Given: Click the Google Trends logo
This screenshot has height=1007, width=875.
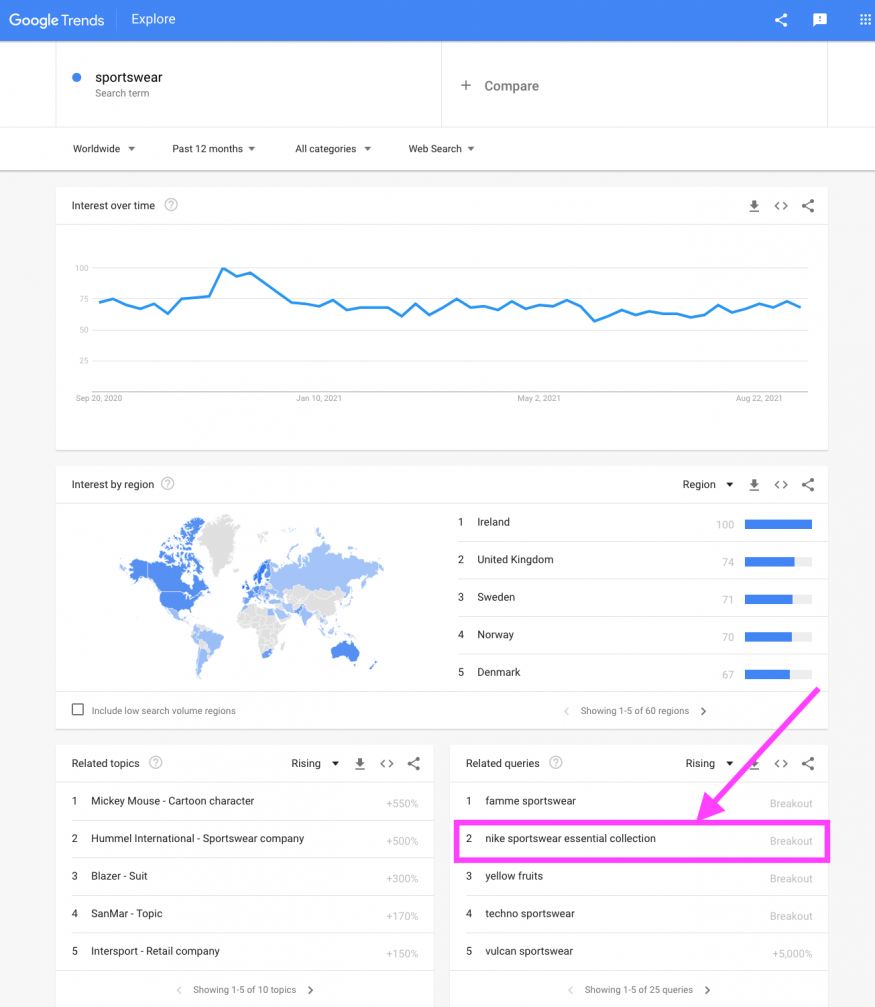Looking at the screenshot, I should [x=56, y=19].
